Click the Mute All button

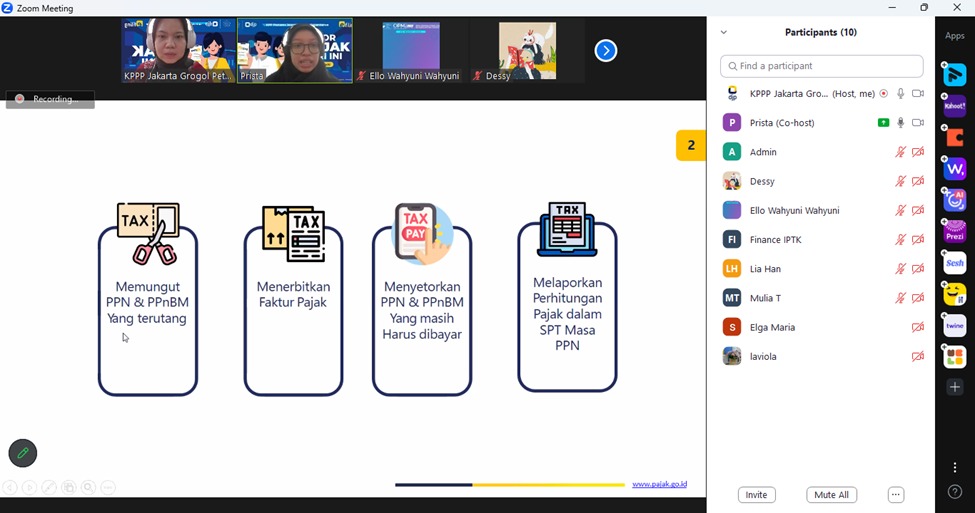tap(831, 495)
